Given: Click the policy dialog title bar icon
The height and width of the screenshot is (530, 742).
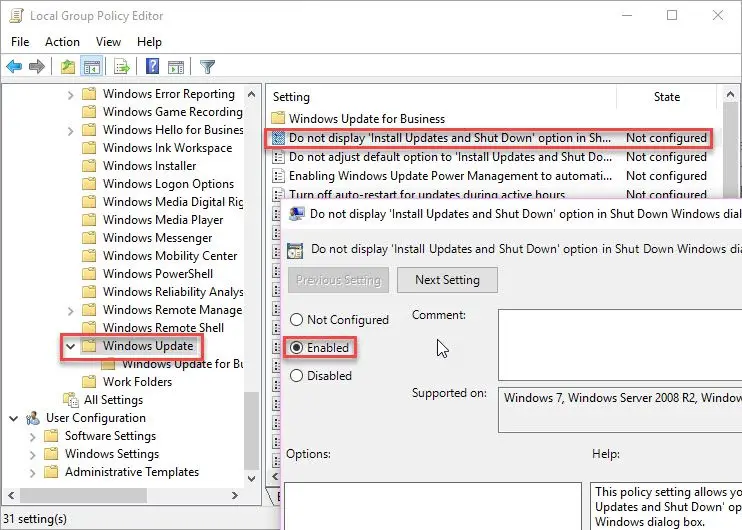Looking at the screenshot, I should point(296,214).
